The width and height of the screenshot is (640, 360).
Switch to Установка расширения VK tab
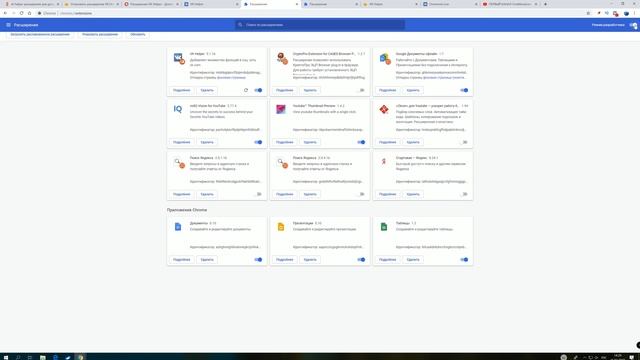click(92, 4)
